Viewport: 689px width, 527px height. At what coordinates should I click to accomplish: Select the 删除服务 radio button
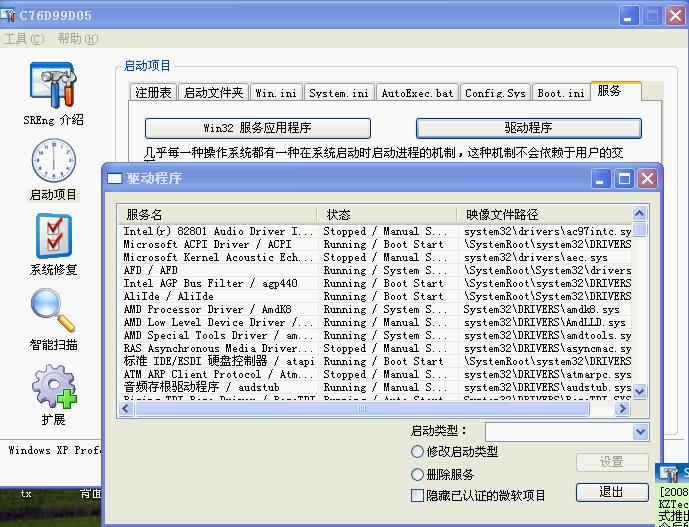coord(417,475)
